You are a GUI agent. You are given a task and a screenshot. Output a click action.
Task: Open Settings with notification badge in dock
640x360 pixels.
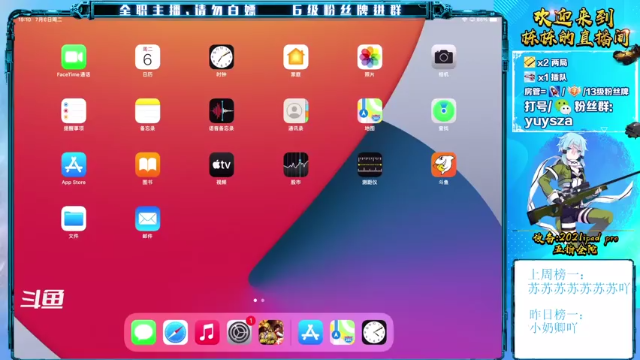pyautogui.click(x=239, y=332)
